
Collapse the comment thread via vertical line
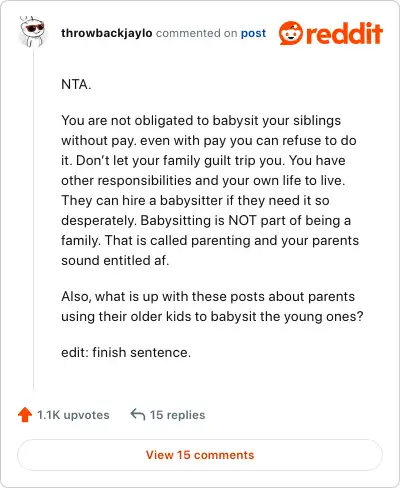pos(33,220)
